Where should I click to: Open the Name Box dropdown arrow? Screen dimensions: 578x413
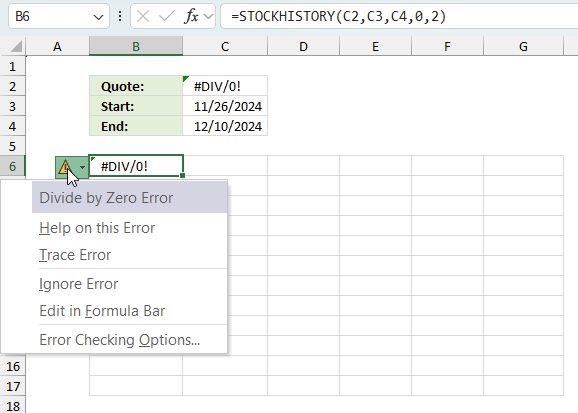[98, 17]
